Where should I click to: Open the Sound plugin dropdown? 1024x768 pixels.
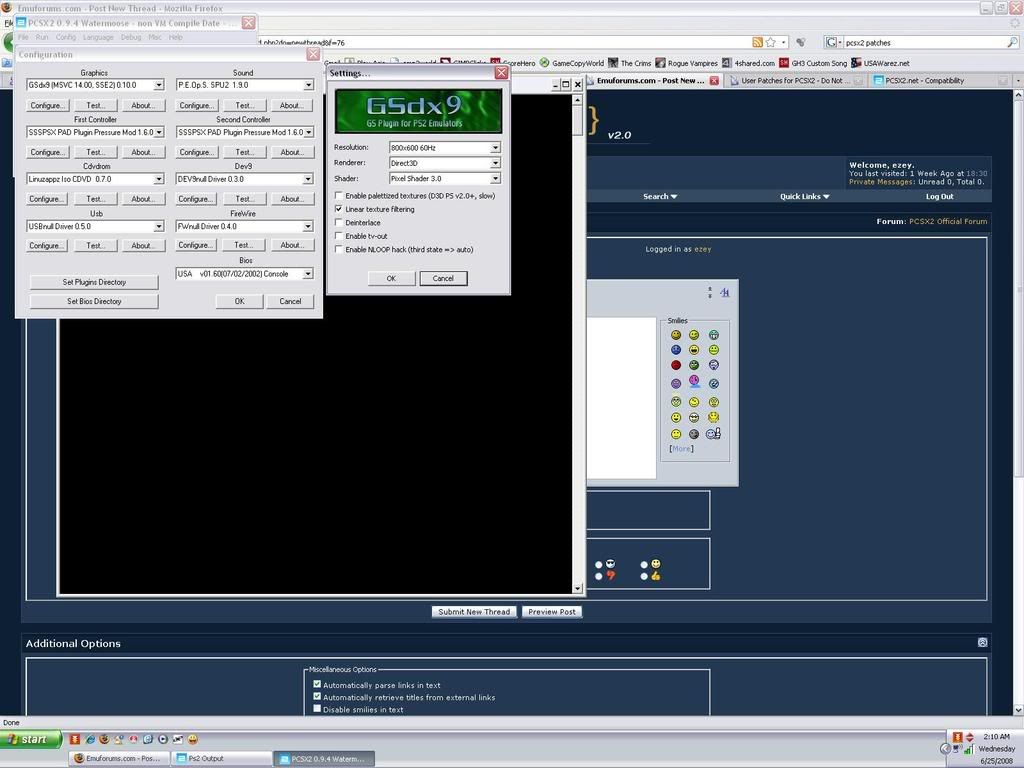pyautogui.click(x=308, y=85)
